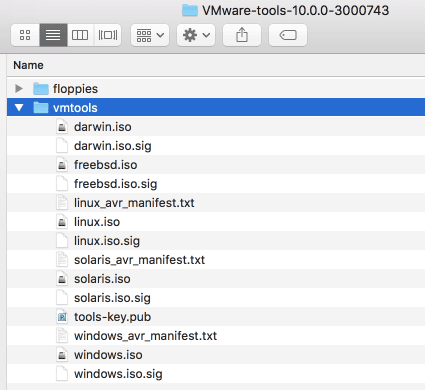Collapse the vmtools folder triangle
This screenshot has width=425, height=390.
(19, 108)
